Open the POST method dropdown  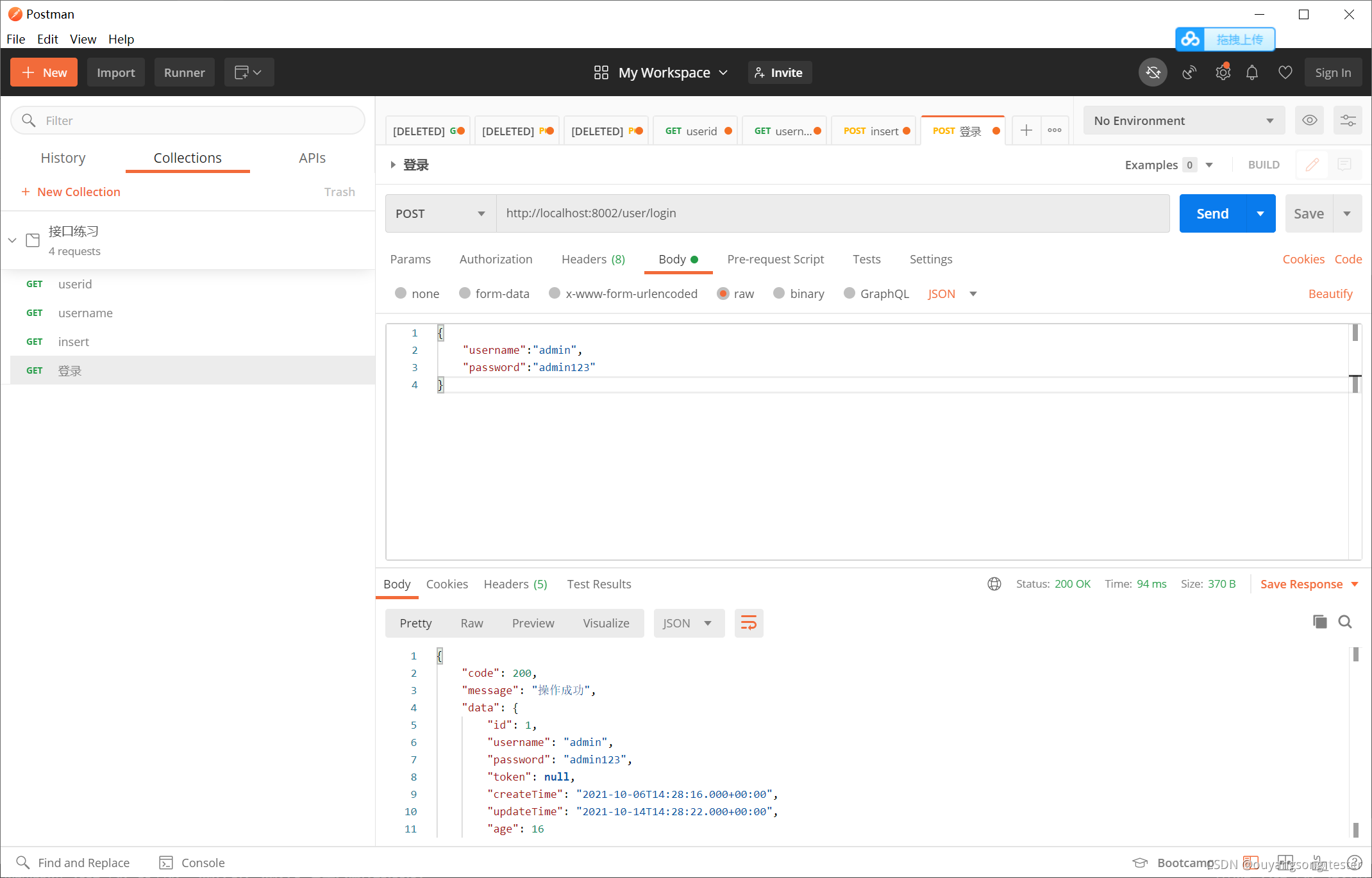[x=440, y=213]
